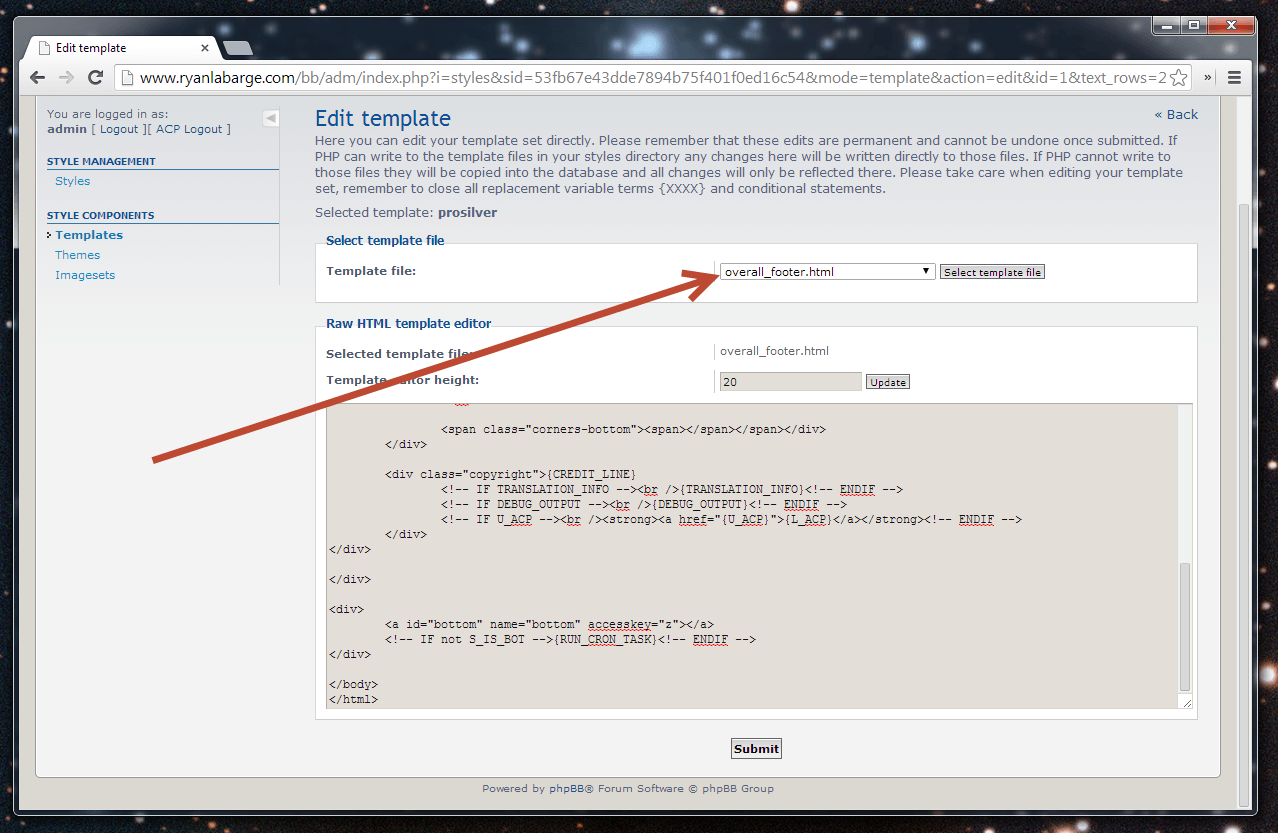This screenshot has height=833, width=1278.
Task: Click the template editor height field
Action: point(790,382)
